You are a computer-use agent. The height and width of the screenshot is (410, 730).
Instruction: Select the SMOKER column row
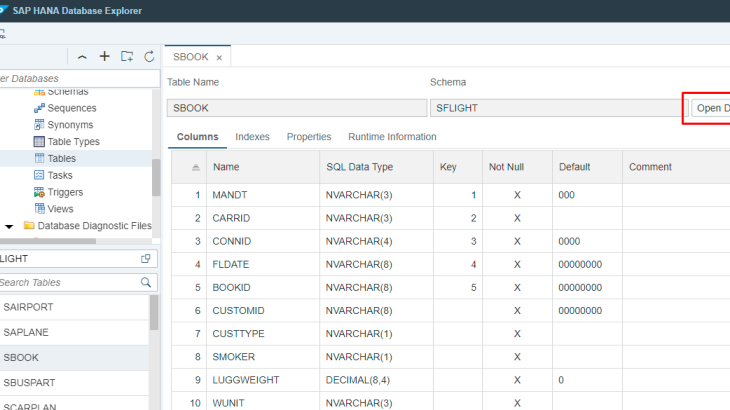coord(451,357)
